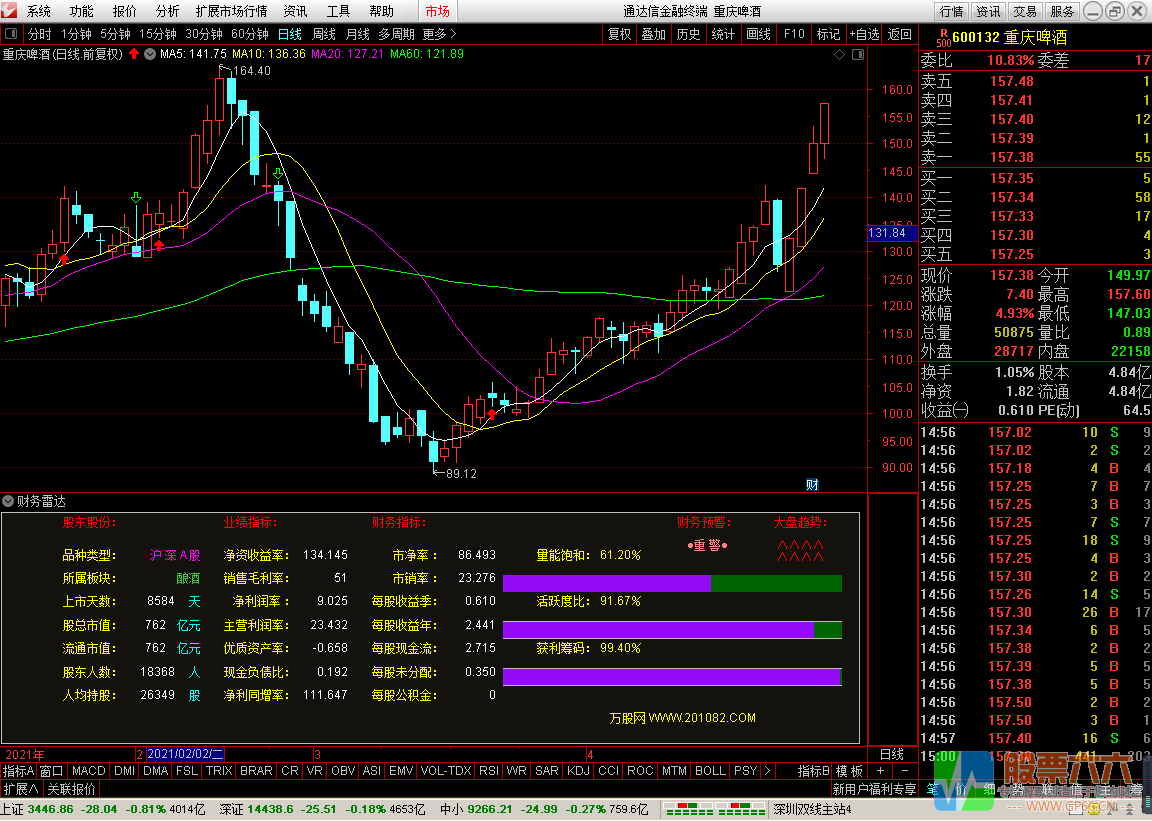Open the 模板 template selector
Viewport: 1152px width, 821px height.
pyautogui.click(x=849, y=770)
